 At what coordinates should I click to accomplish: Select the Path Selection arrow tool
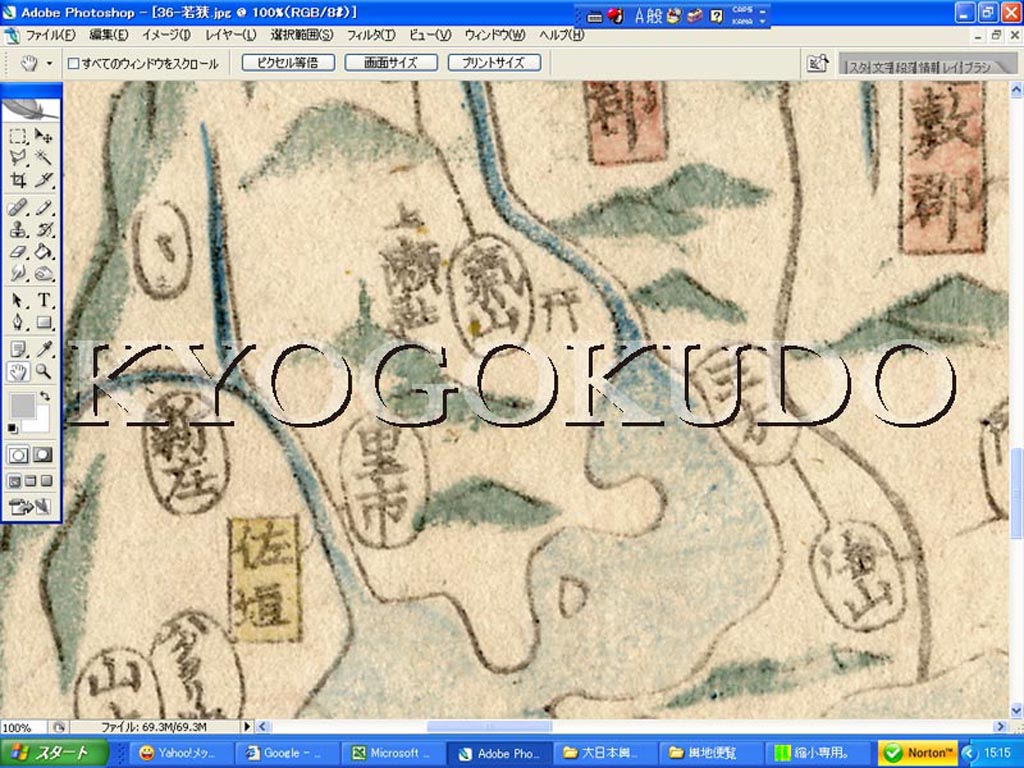point(18,300)
